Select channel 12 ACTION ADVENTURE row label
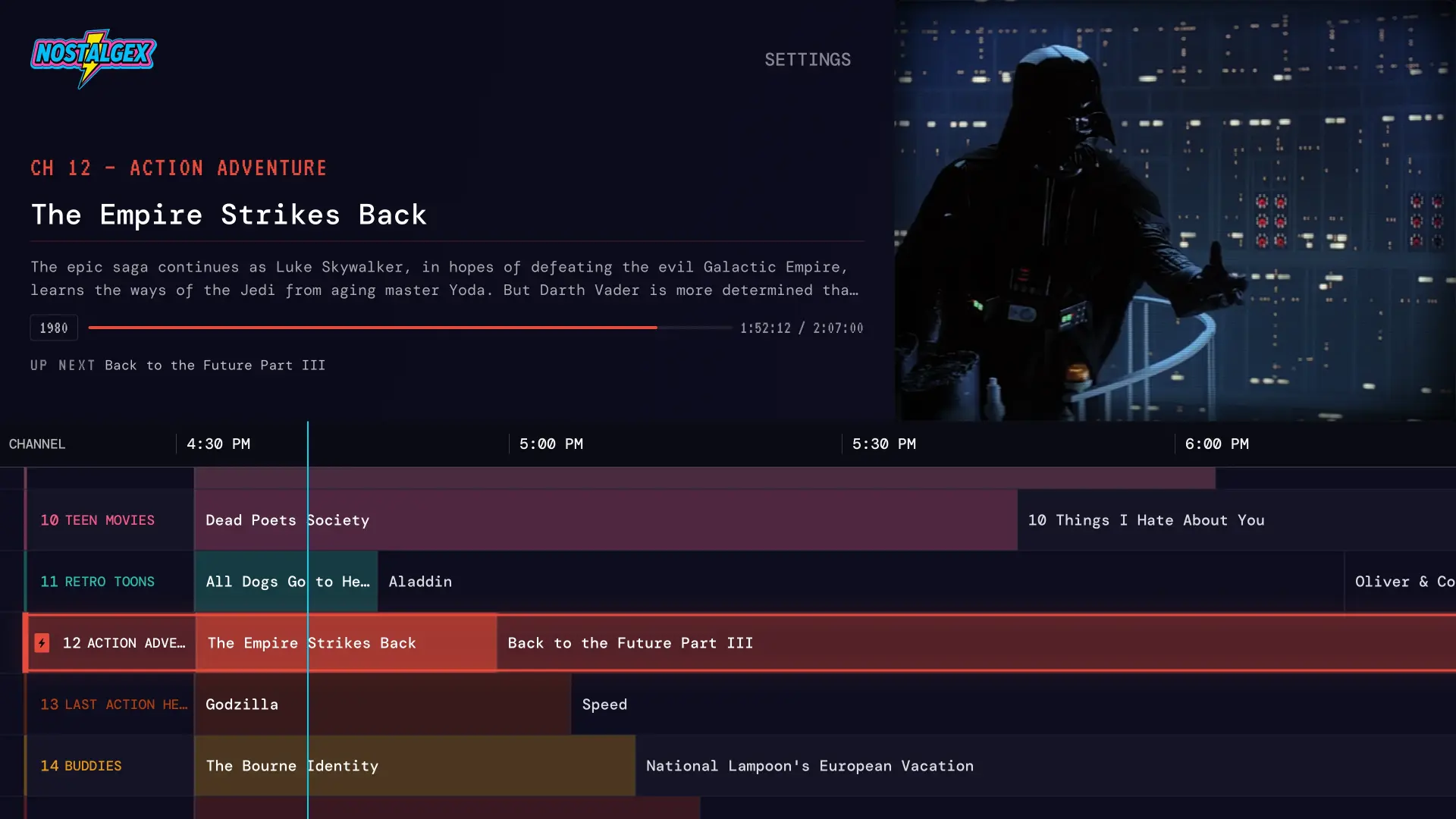1456x819 pixels. click(x=110, y=643)
